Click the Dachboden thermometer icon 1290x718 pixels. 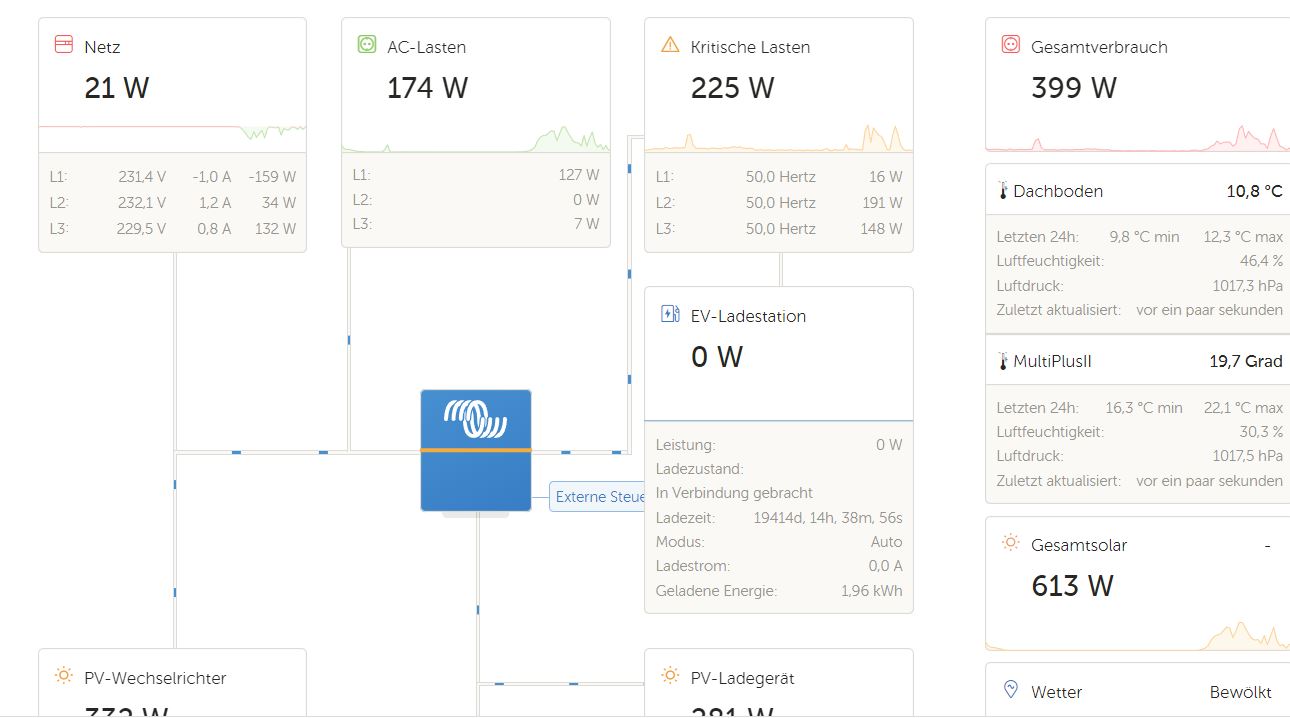1003,190
